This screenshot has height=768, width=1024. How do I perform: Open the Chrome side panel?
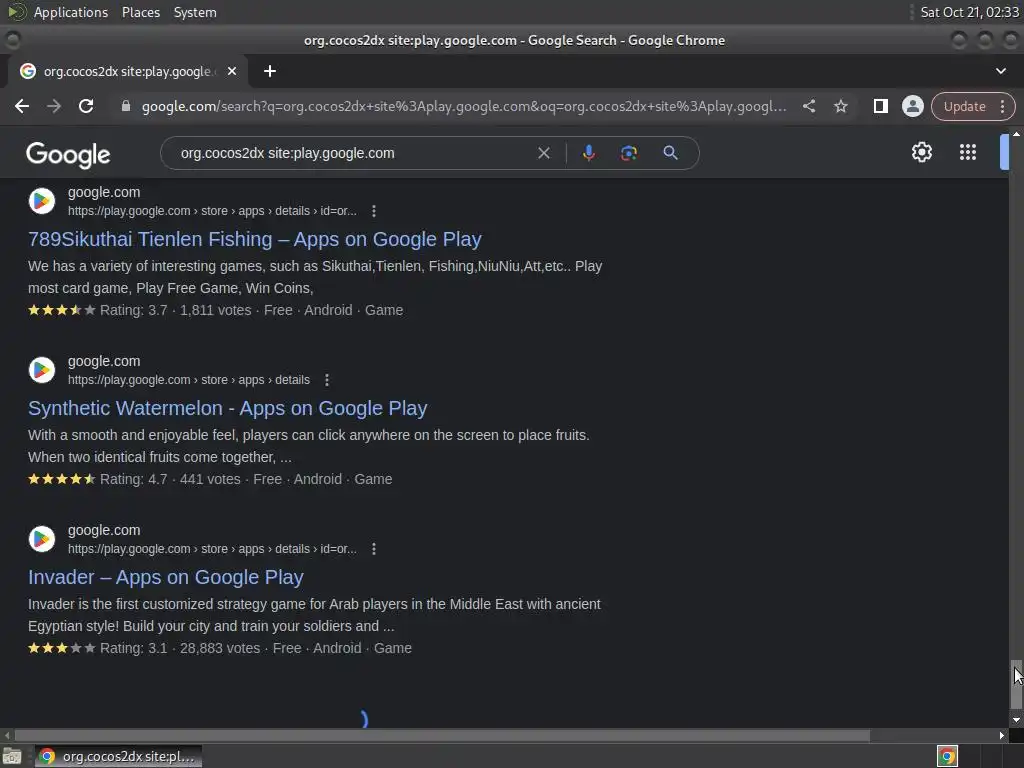click(x=881, y=106)
